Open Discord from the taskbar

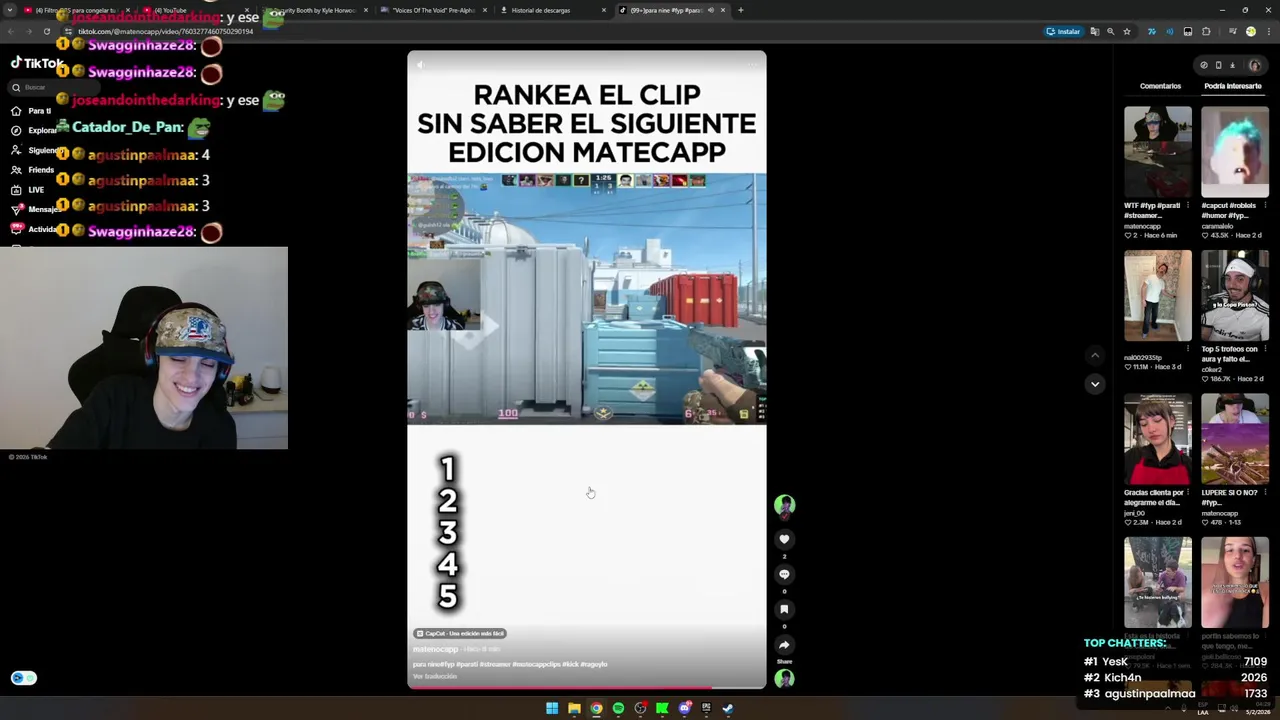[x=684, y=708]
